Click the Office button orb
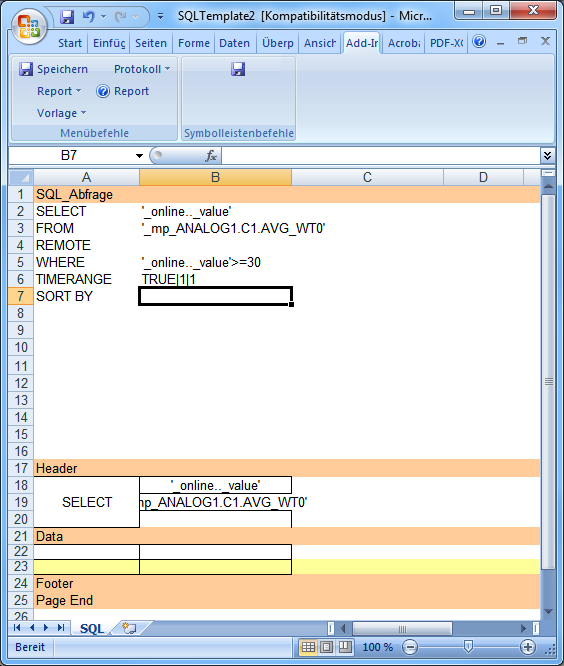This screenshot has height=666, width=564. pyautogui.click(x=29, y=27)
